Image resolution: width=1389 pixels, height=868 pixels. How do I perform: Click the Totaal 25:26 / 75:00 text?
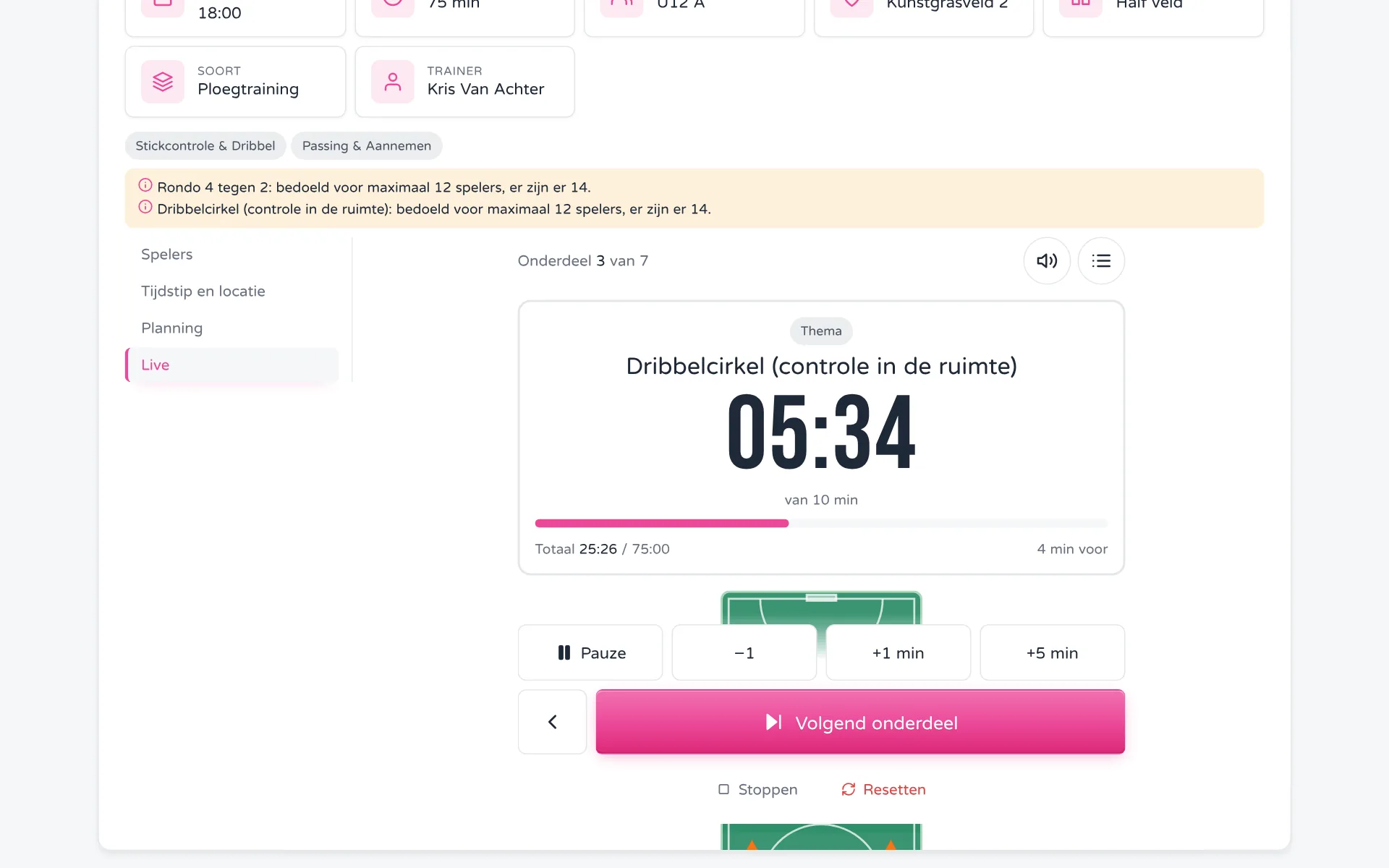click(x=602, y=549)
